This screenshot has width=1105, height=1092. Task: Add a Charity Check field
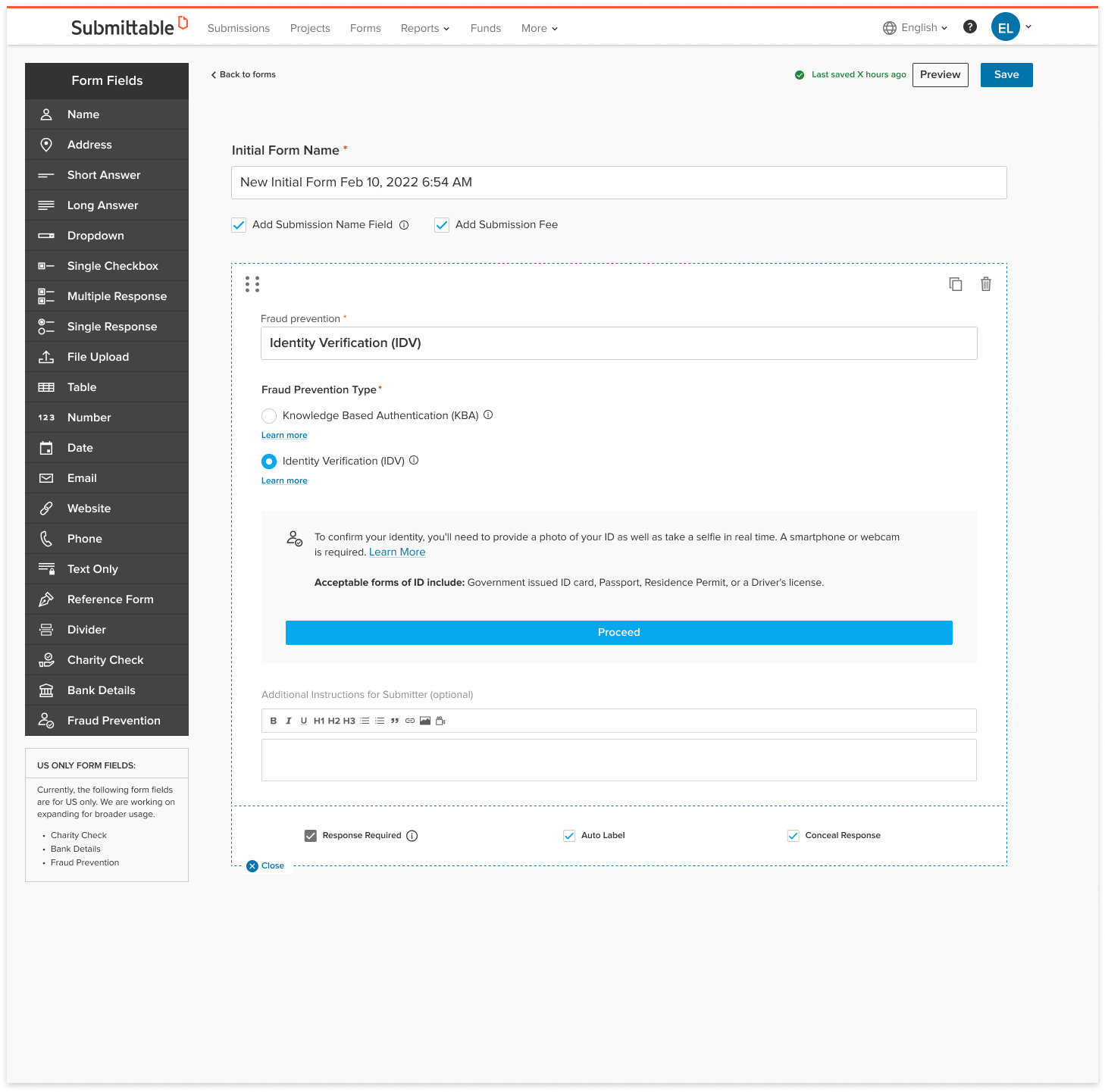pyautogui.click(x=107, y=660)
